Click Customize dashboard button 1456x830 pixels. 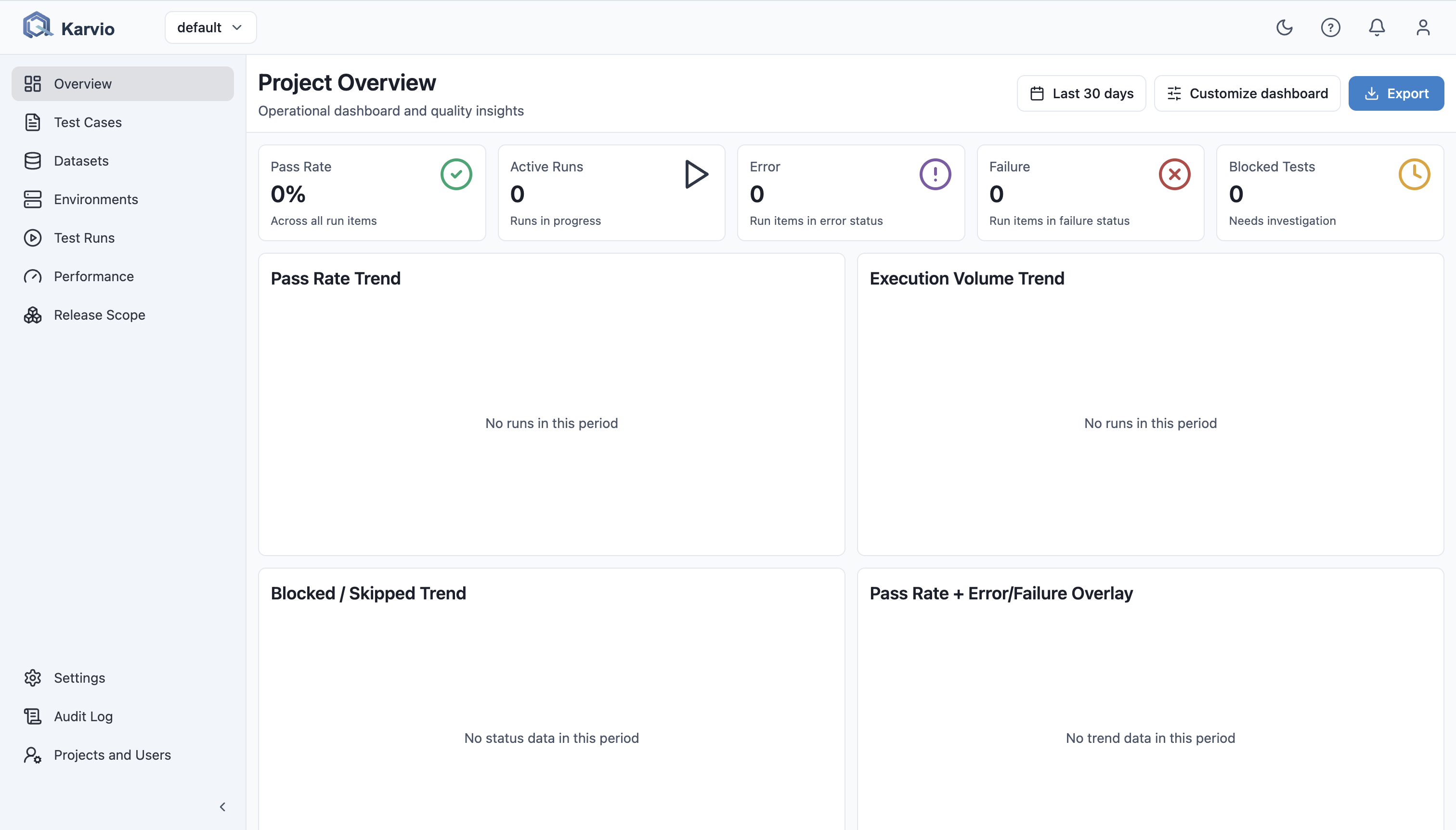[1247, 93]
